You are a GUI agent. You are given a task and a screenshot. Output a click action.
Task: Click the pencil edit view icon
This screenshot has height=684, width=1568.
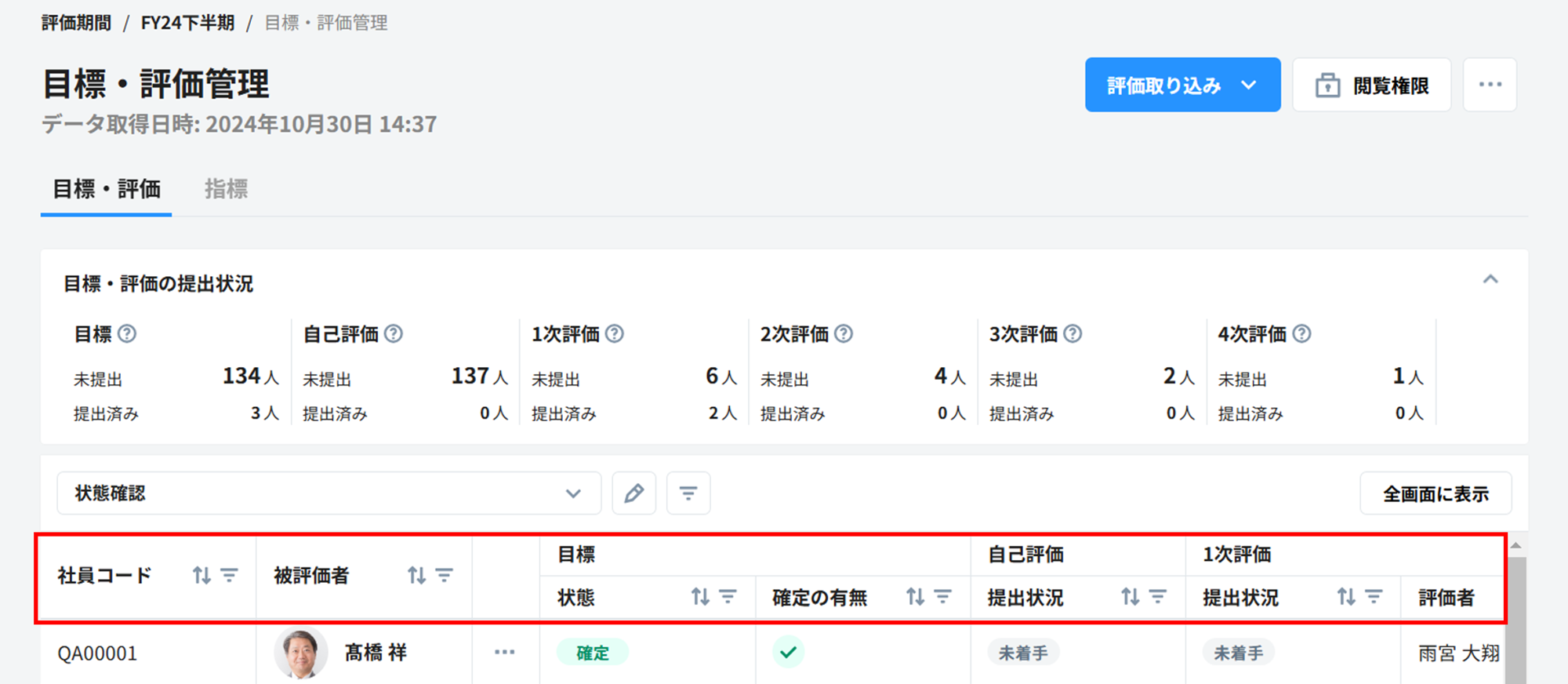(x=633, y=493)
